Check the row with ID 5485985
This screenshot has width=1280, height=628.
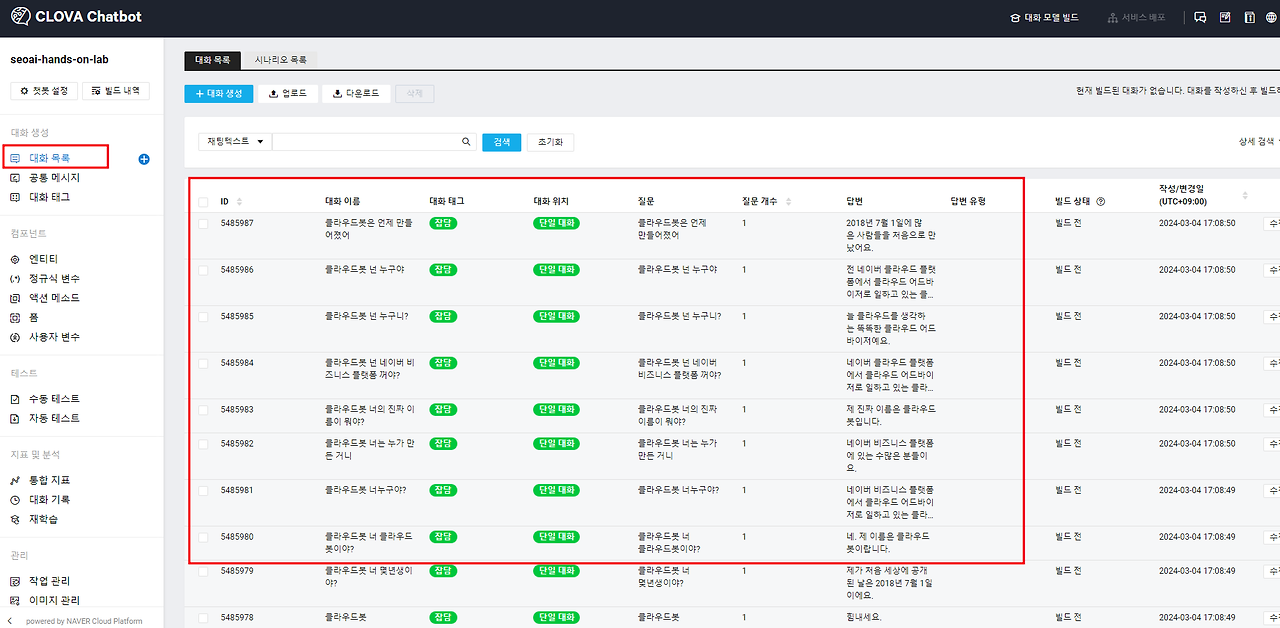(x=203, y=316)
